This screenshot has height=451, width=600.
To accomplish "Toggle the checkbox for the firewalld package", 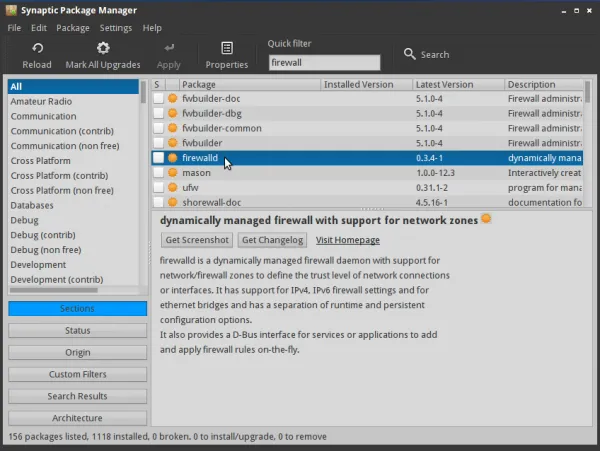I will [x=158, y=158].
